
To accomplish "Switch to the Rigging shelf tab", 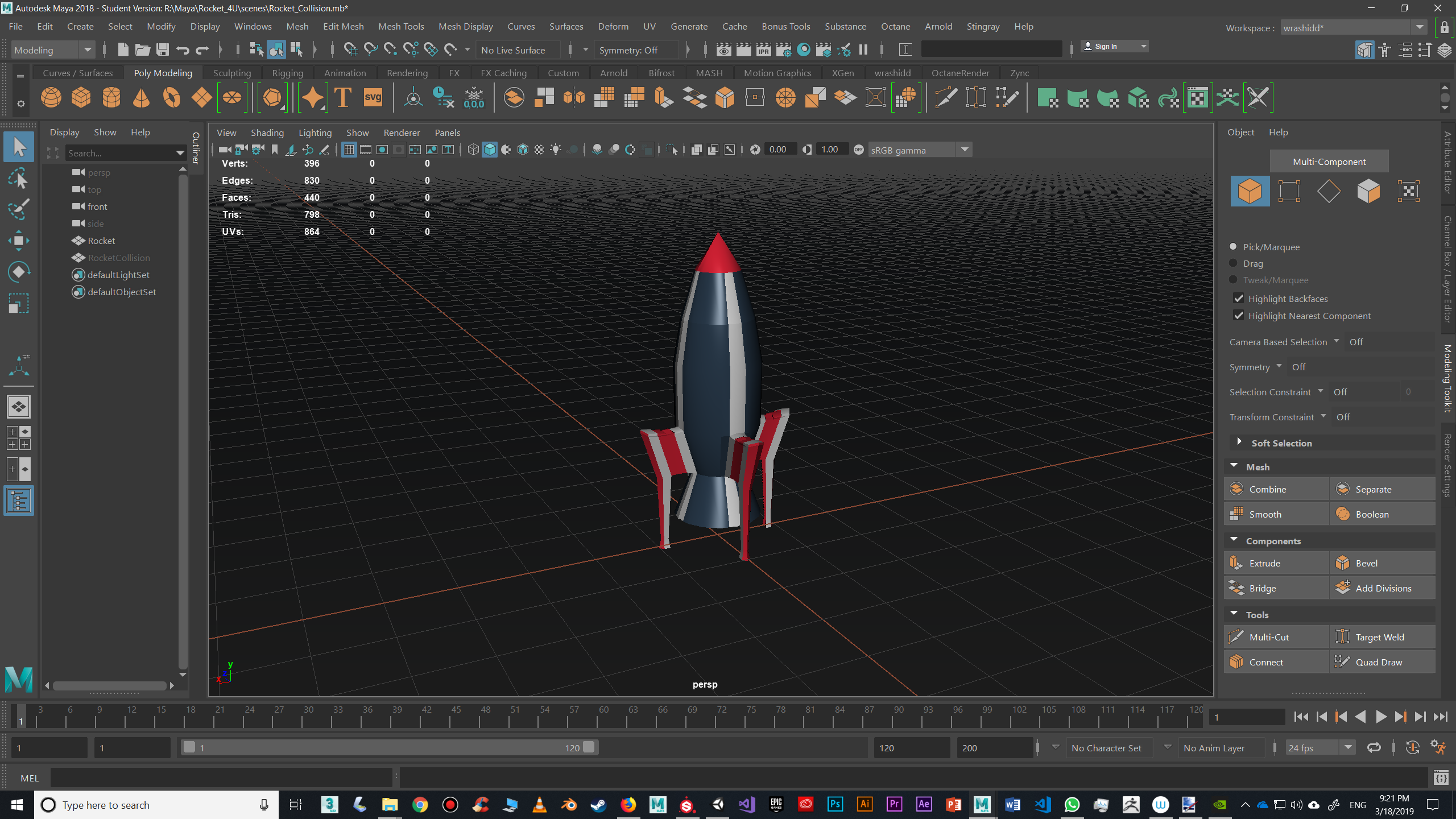I will (287, 73).
